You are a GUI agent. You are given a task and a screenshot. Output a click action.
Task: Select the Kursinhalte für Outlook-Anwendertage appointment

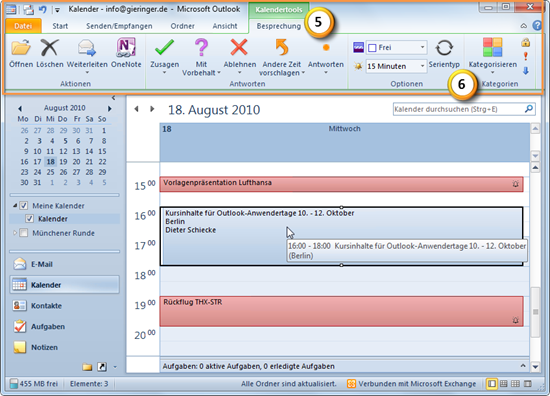341,236
